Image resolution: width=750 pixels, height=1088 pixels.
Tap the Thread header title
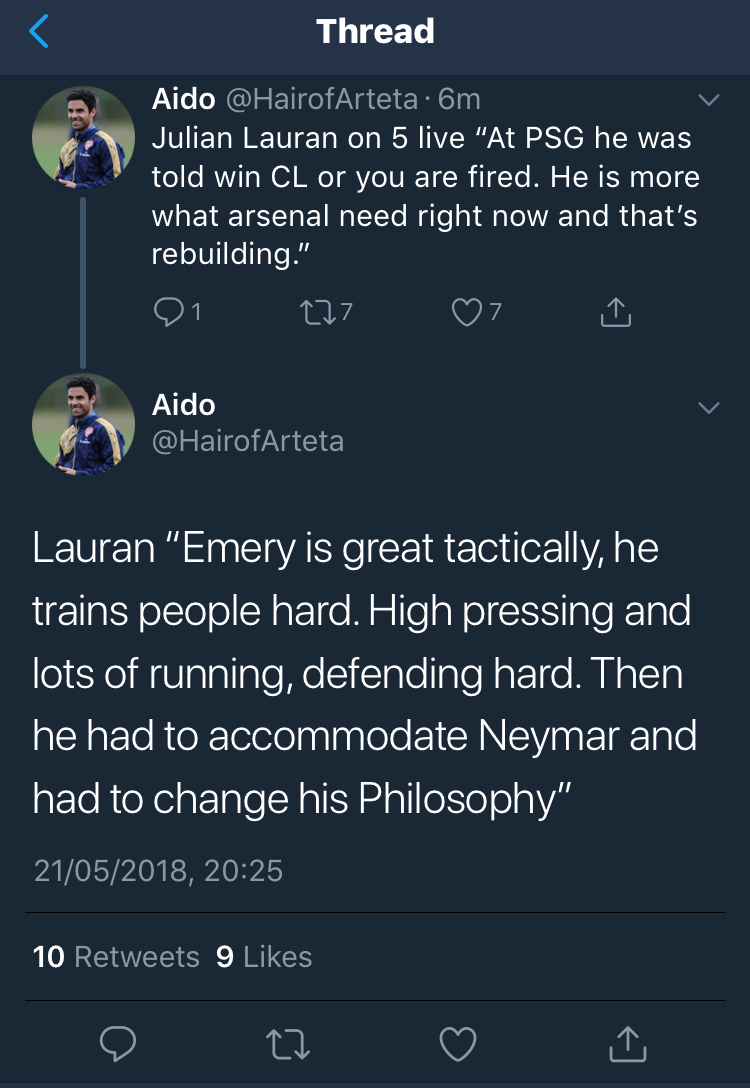coord(375,32)
